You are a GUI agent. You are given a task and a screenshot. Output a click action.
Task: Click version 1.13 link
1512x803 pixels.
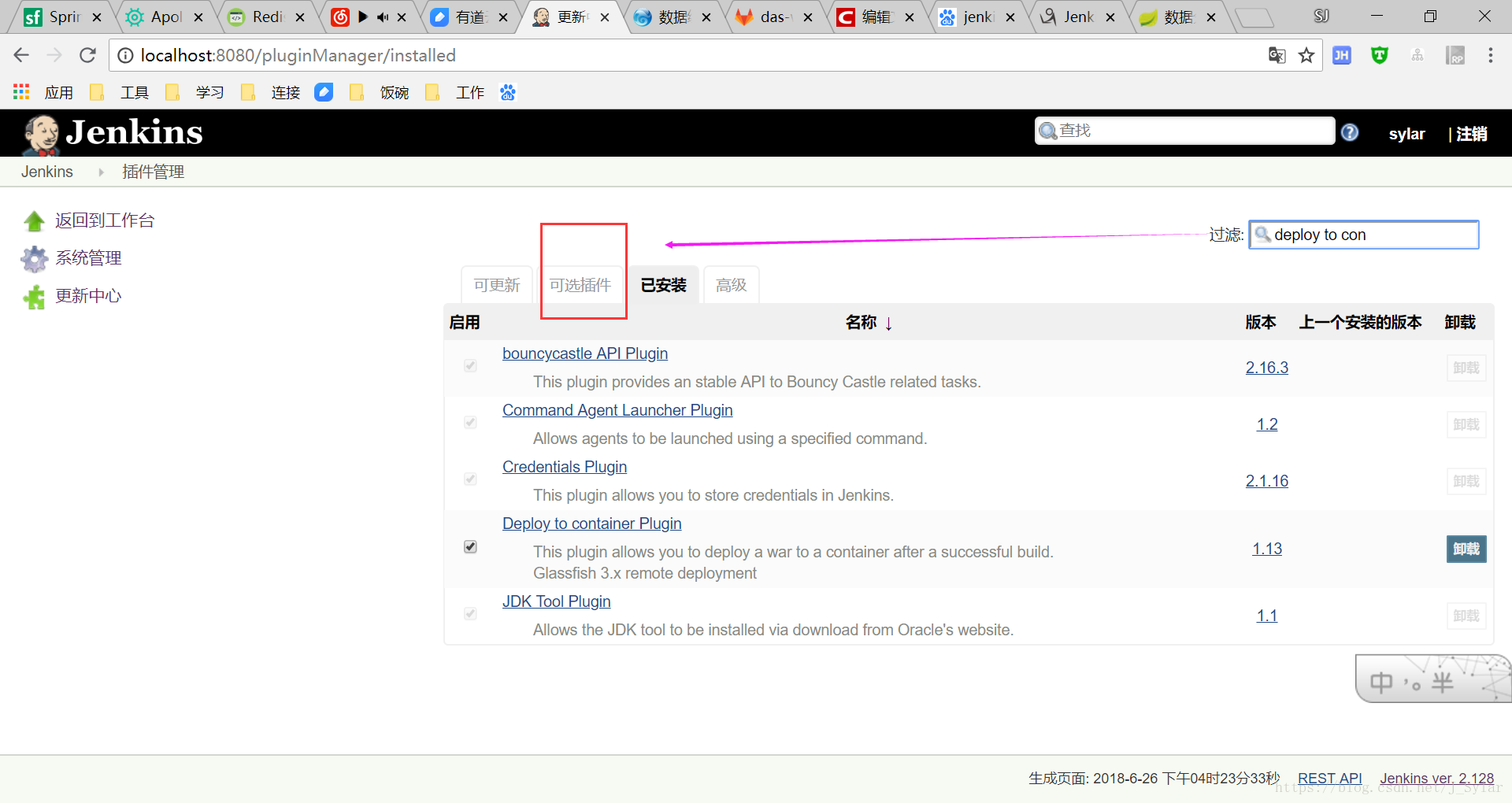click(1267, 549)
